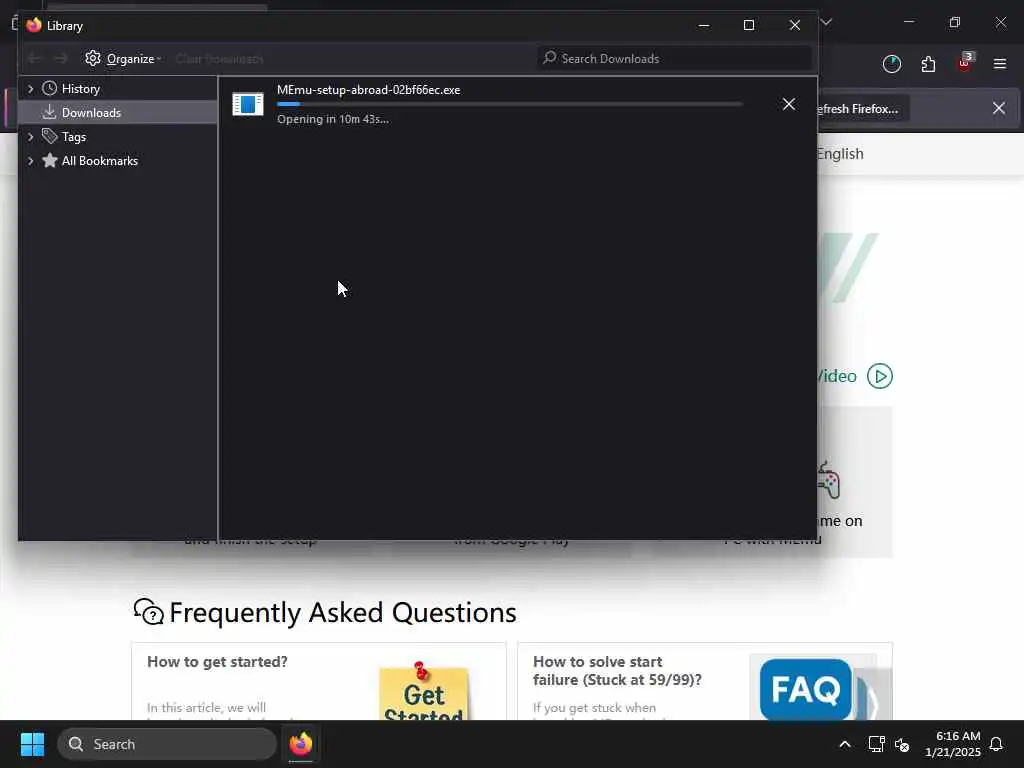Click the taskbar Search box
This screenshot has width=1024, height=768.
pyautogui.click(x=167, y=744)
